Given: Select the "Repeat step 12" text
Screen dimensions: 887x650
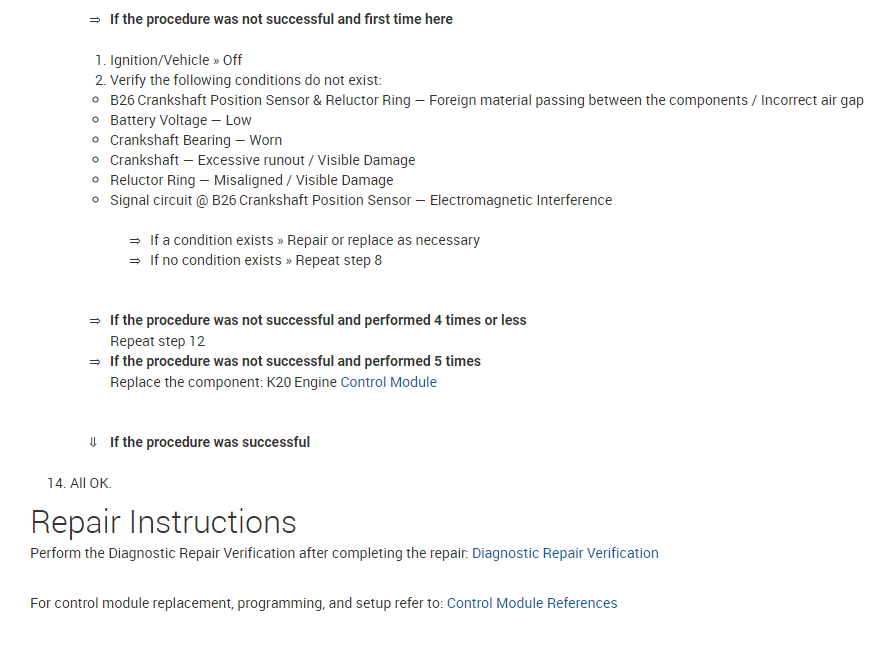Looking at the screenshot, I should 157,341.
